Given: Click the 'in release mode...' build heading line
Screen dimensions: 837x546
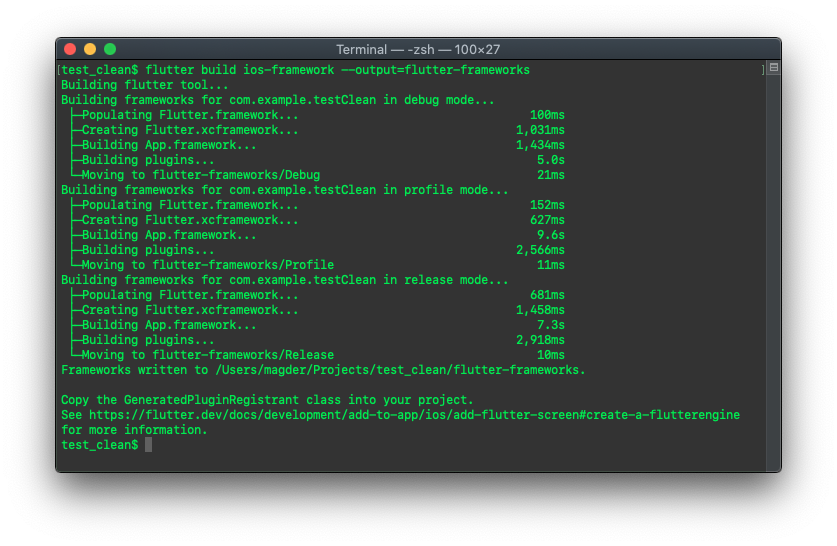Looking at the screenshot, I should [285, 280].
